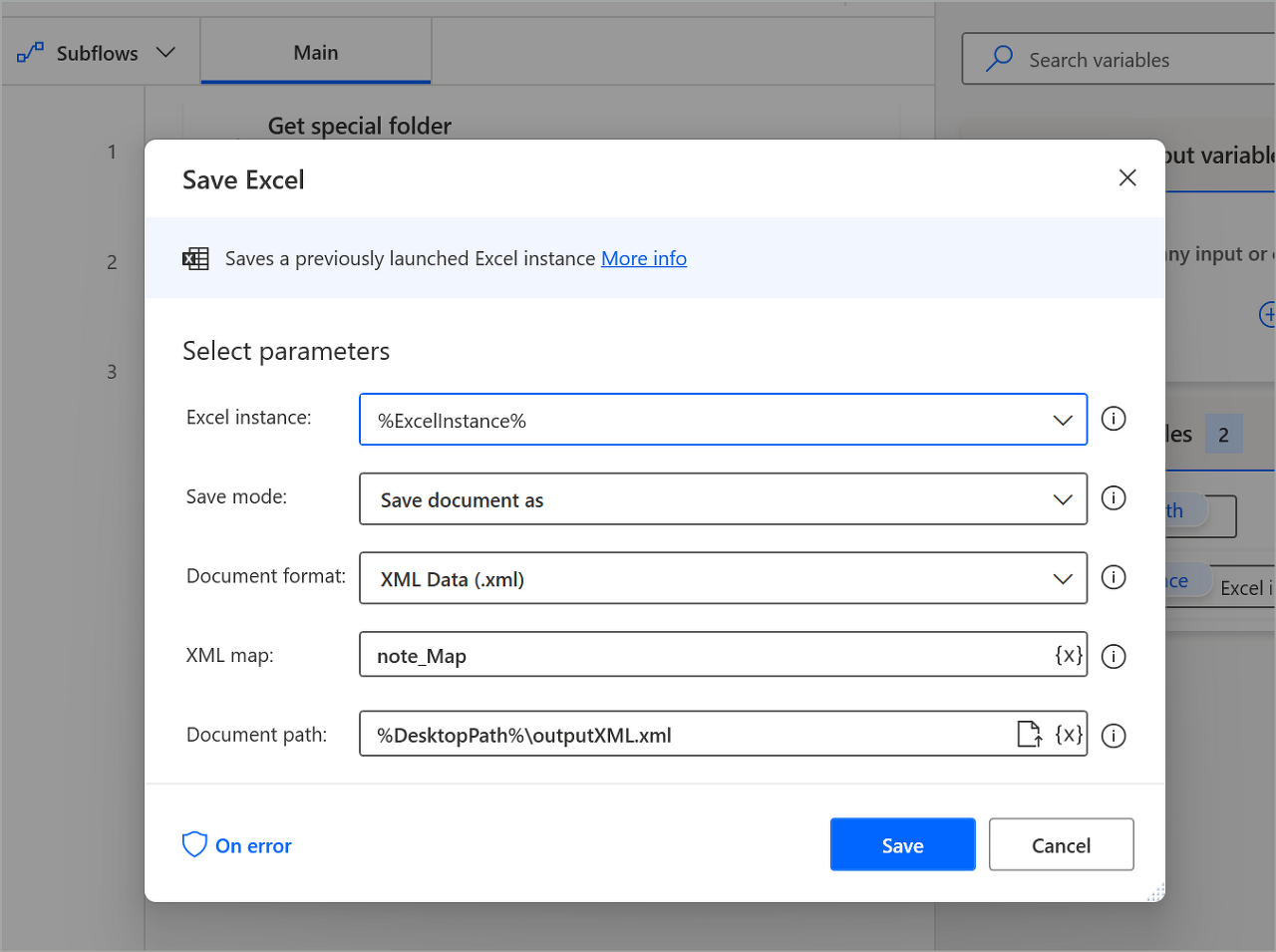
Task: Expand the Excel instance dropdown
Action: 1063,421
